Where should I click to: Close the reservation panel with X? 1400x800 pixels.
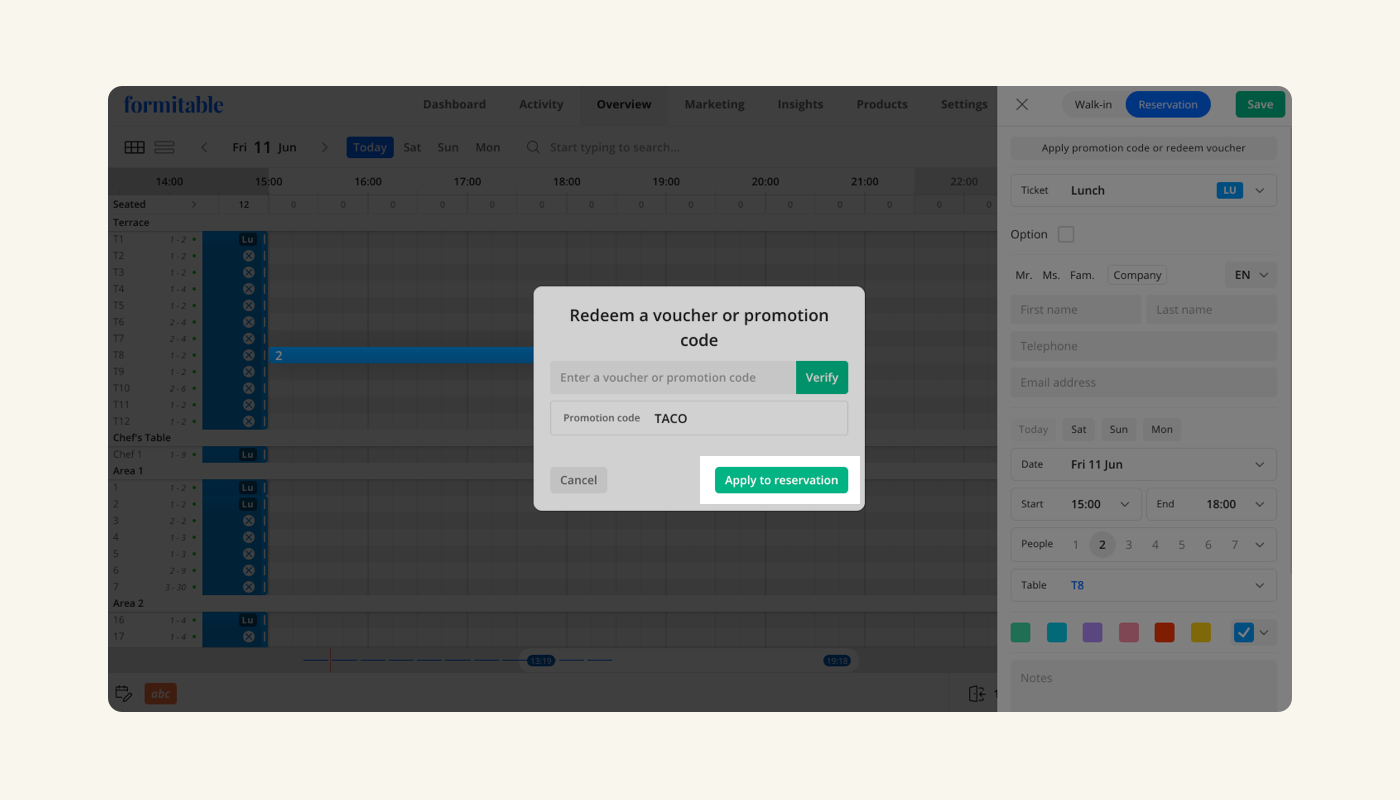[1022, 104]
